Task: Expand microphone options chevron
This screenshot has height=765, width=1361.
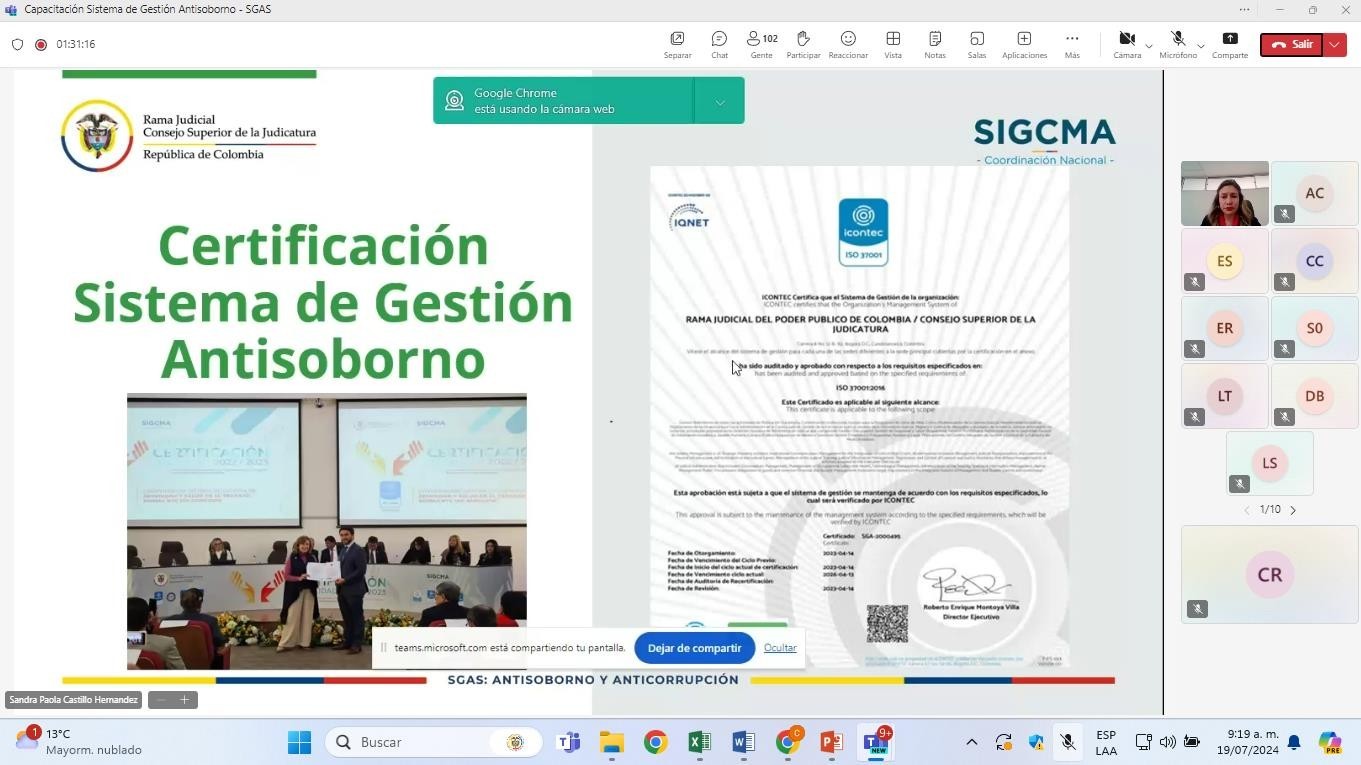Action: pyautogui.click(x=1200, y=46)
